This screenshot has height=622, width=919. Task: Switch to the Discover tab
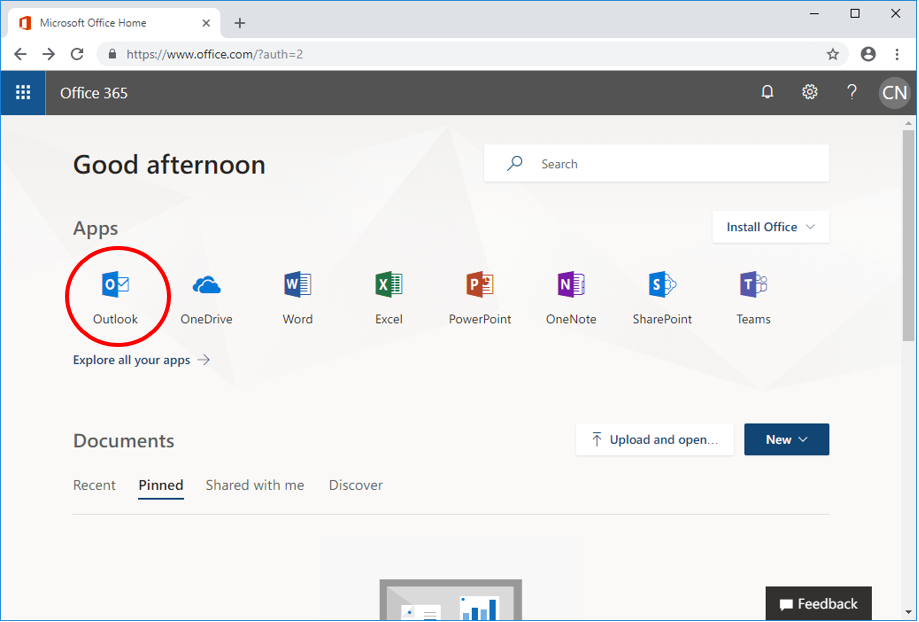(x=356, y=485)
